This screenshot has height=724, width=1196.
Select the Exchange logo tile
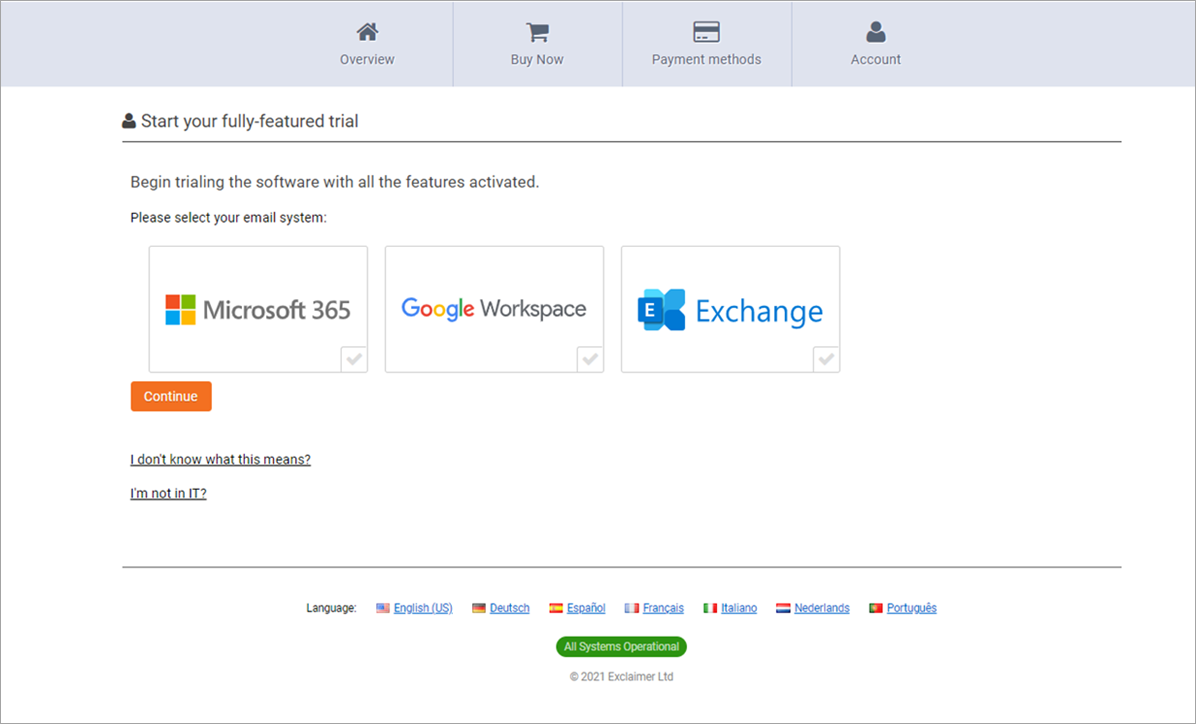(730, 309)
